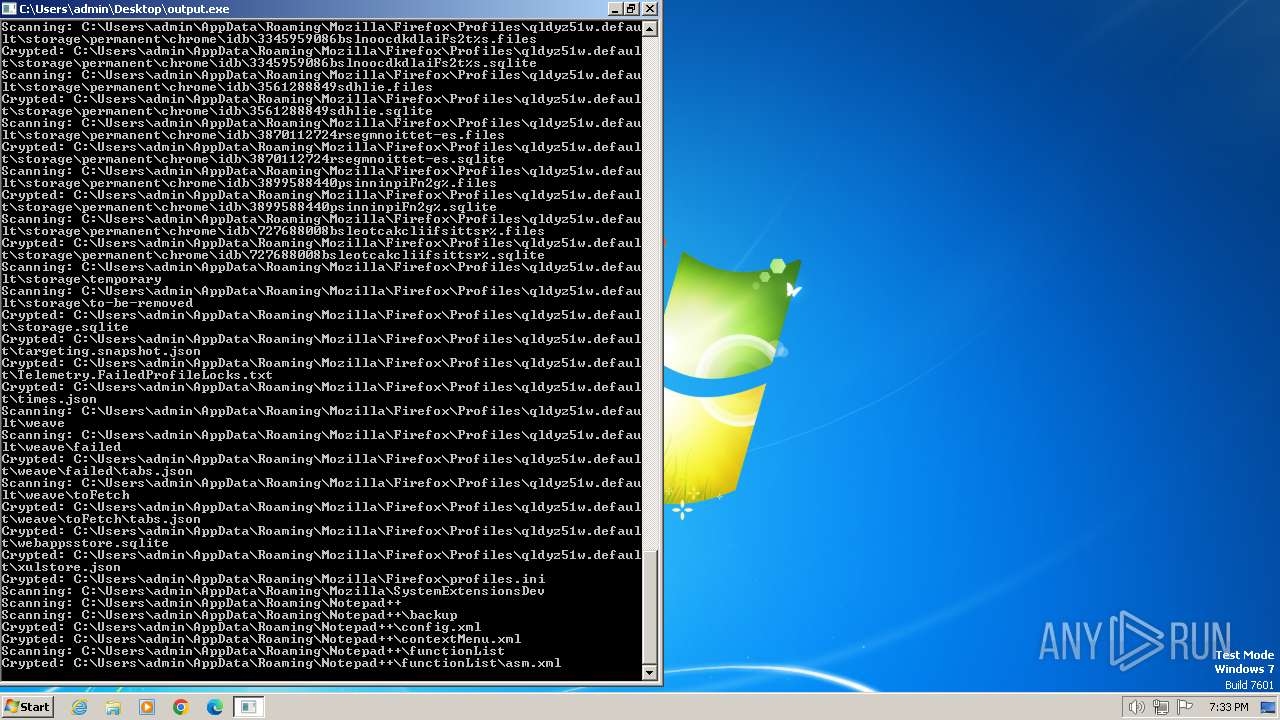Click the line ending with Firefox\profiles.ini

click(273, 579)
